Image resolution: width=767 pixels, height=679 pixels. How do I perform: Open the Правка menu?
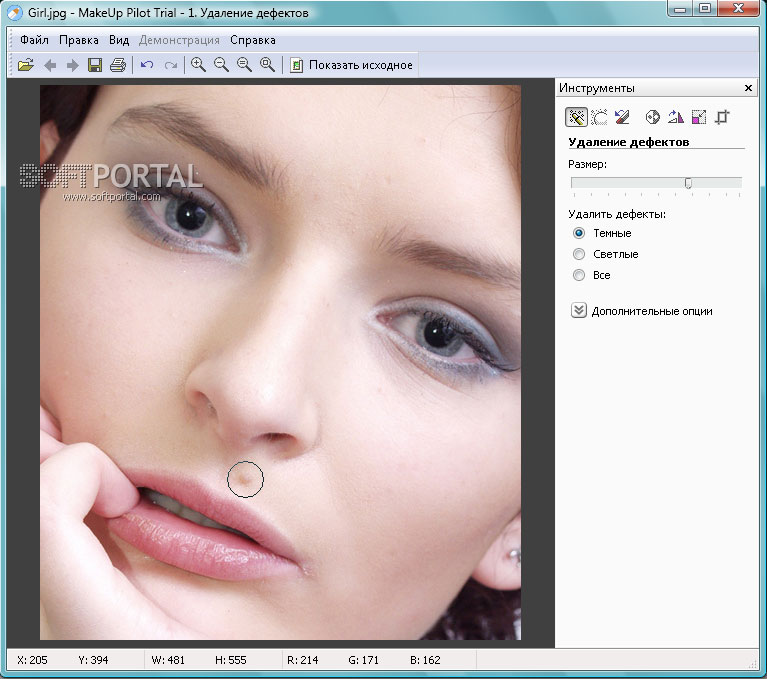click(78, 40)
